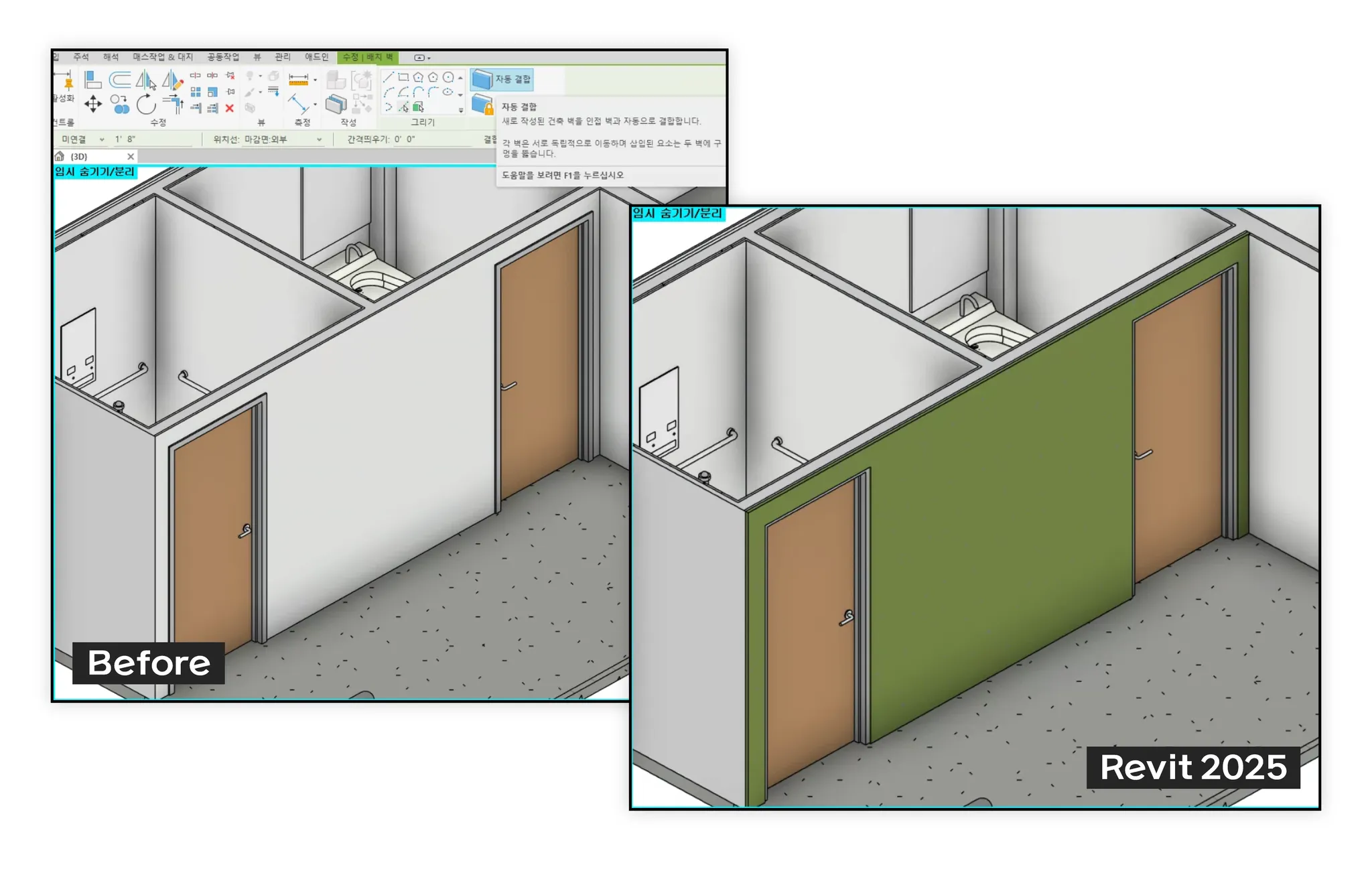Select the Move tool icon
The image size is (1372, 875).
coord(92,103)
